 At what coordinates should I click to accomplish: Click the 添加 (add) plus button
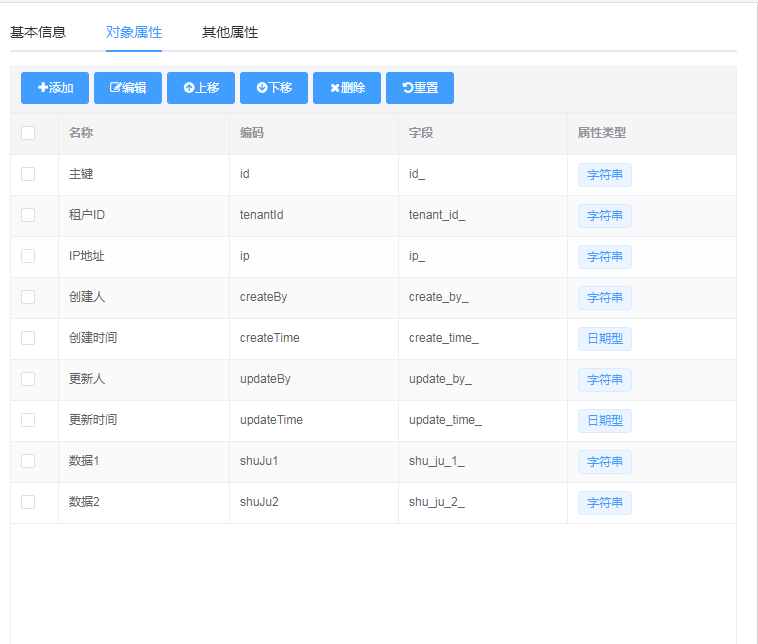[55, 88]
